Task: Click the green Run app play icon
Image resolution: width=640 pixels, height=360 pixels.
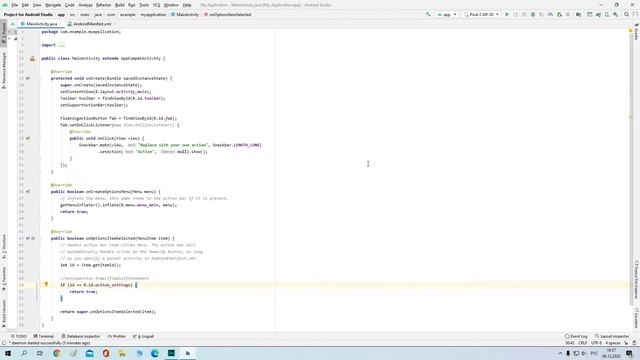Action: click(507, 14)
